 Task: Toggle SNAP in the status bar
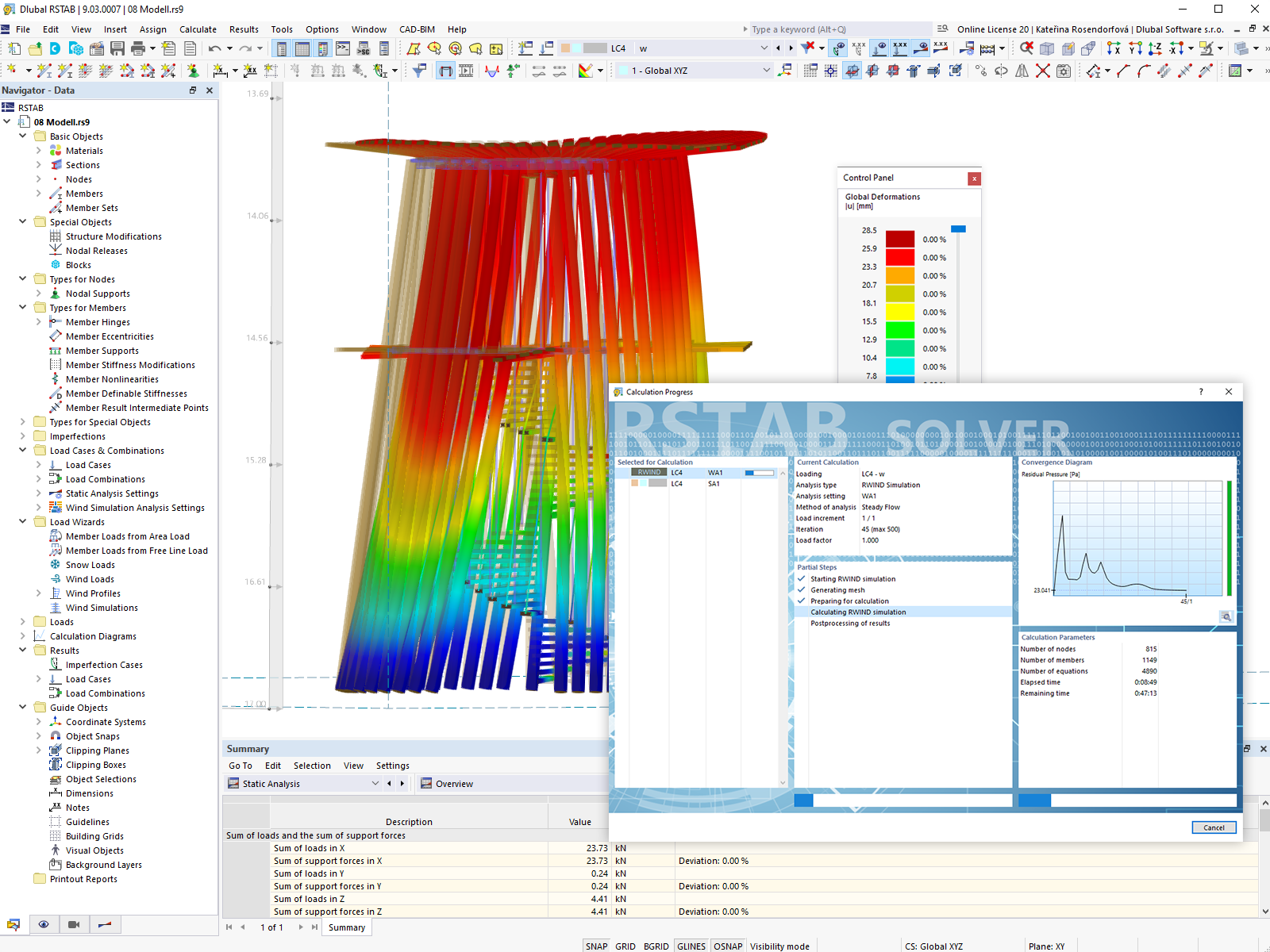point(596,946)
